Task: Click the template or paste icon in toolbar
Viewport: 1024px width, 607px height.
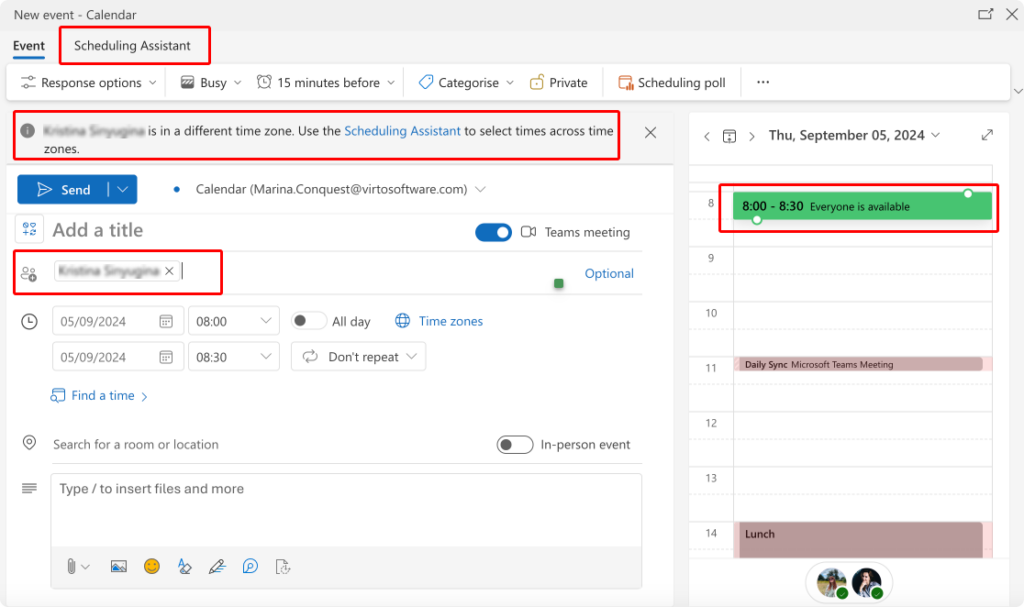Action: 283,566
